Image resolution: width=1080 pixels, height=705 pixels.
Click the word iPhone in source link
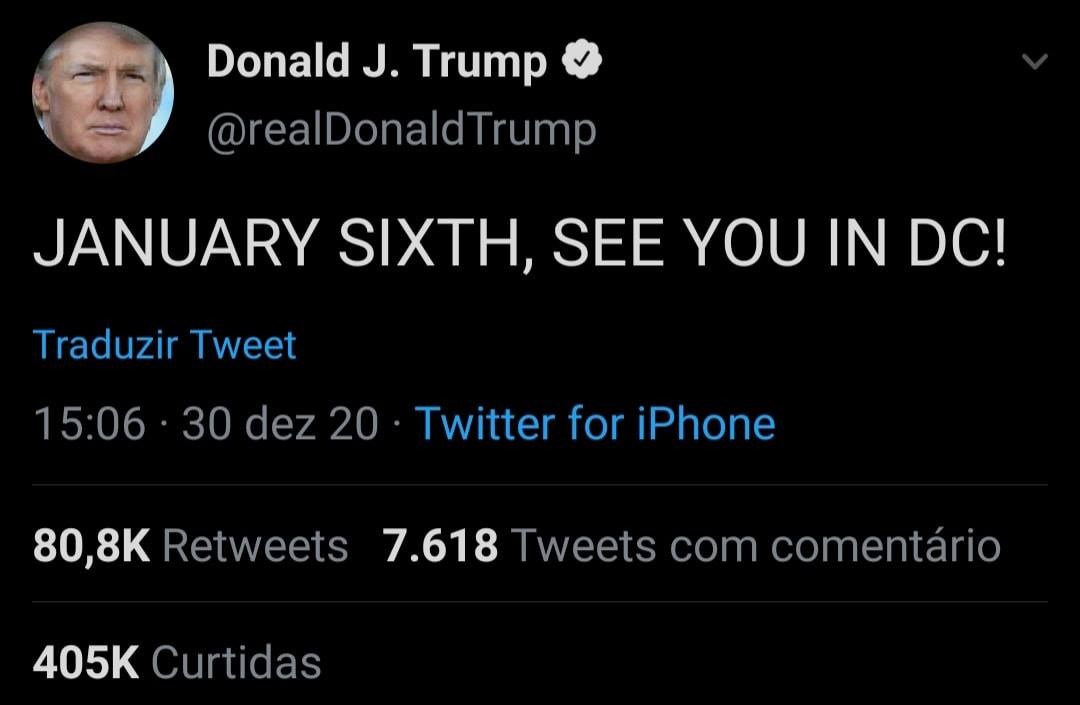pyautogui.click(x=706, y=424)
